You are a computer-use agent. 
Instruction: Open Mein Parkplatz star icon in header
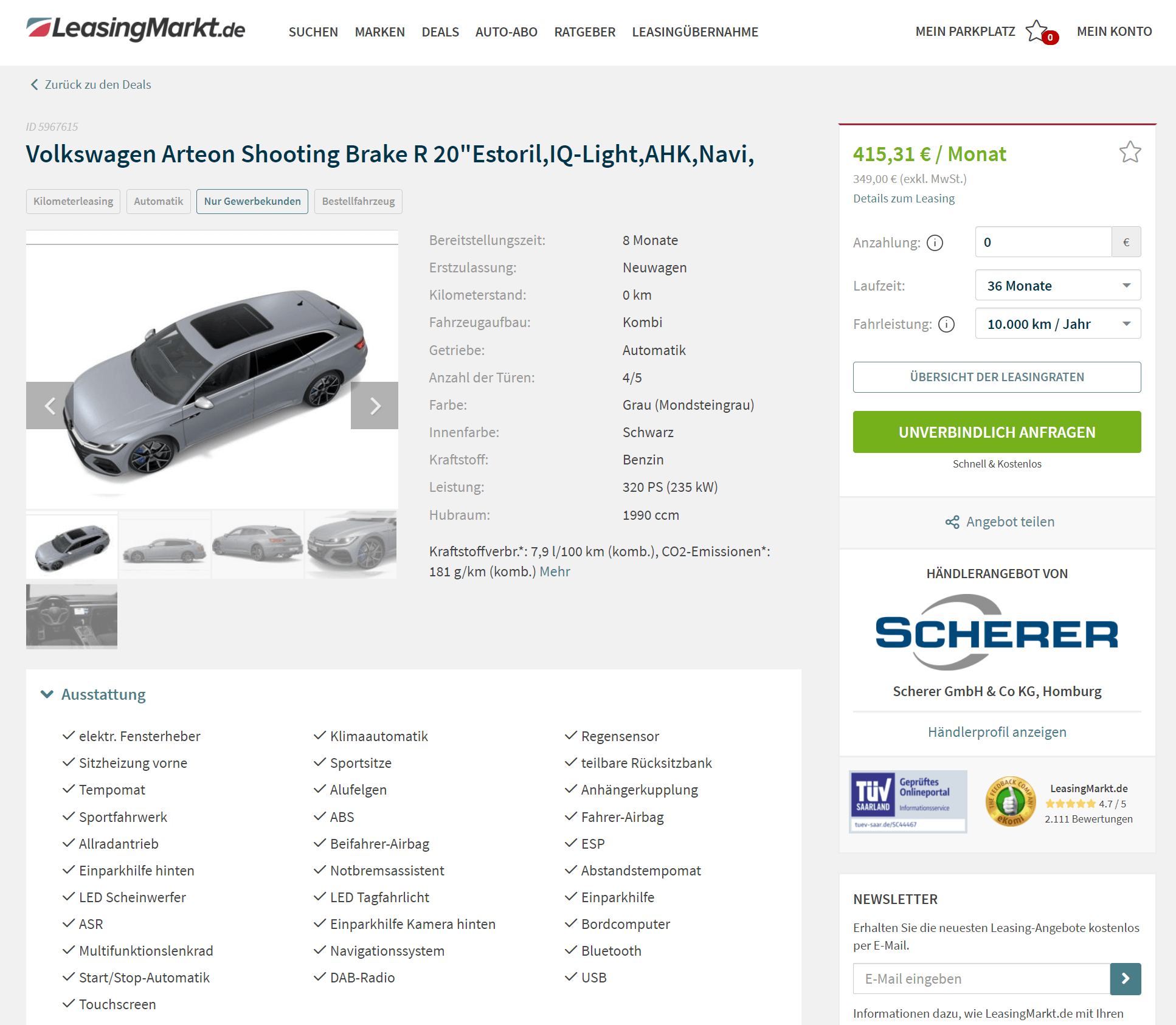pyautogui.click(x=1037, y=31)
